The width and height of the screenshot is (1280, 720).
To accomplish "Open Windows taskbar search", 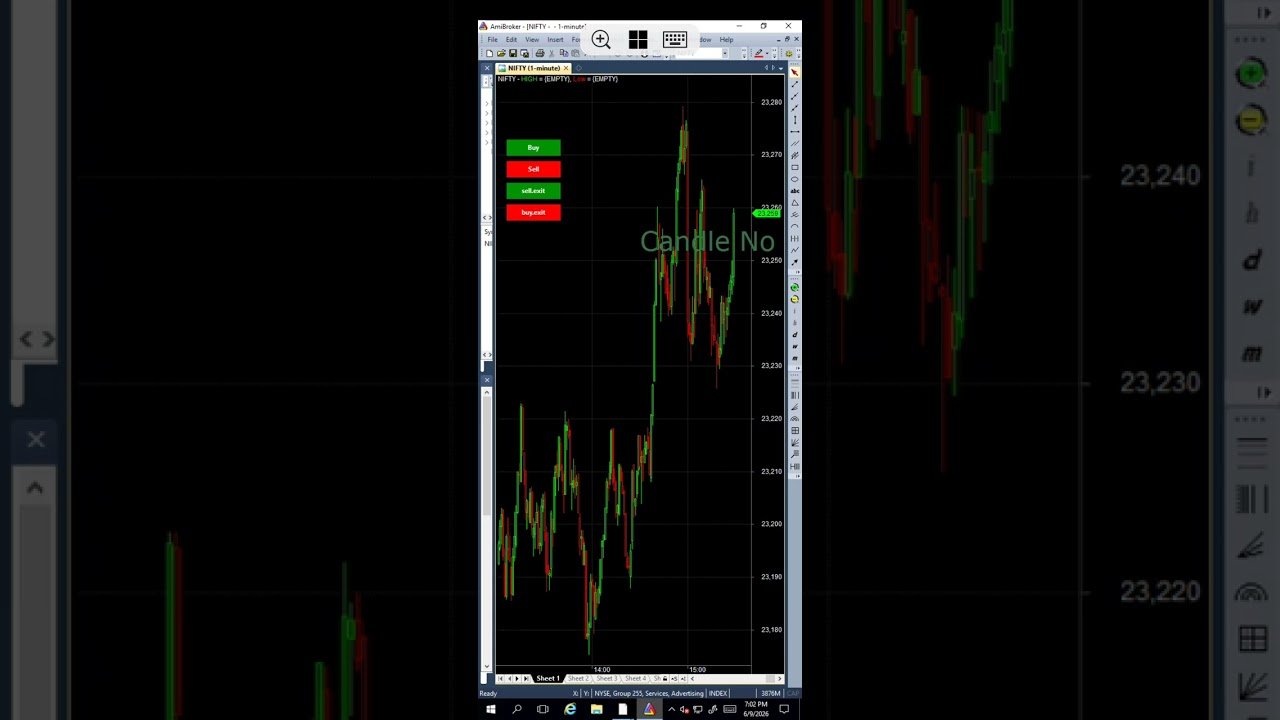I will (517, 709).
